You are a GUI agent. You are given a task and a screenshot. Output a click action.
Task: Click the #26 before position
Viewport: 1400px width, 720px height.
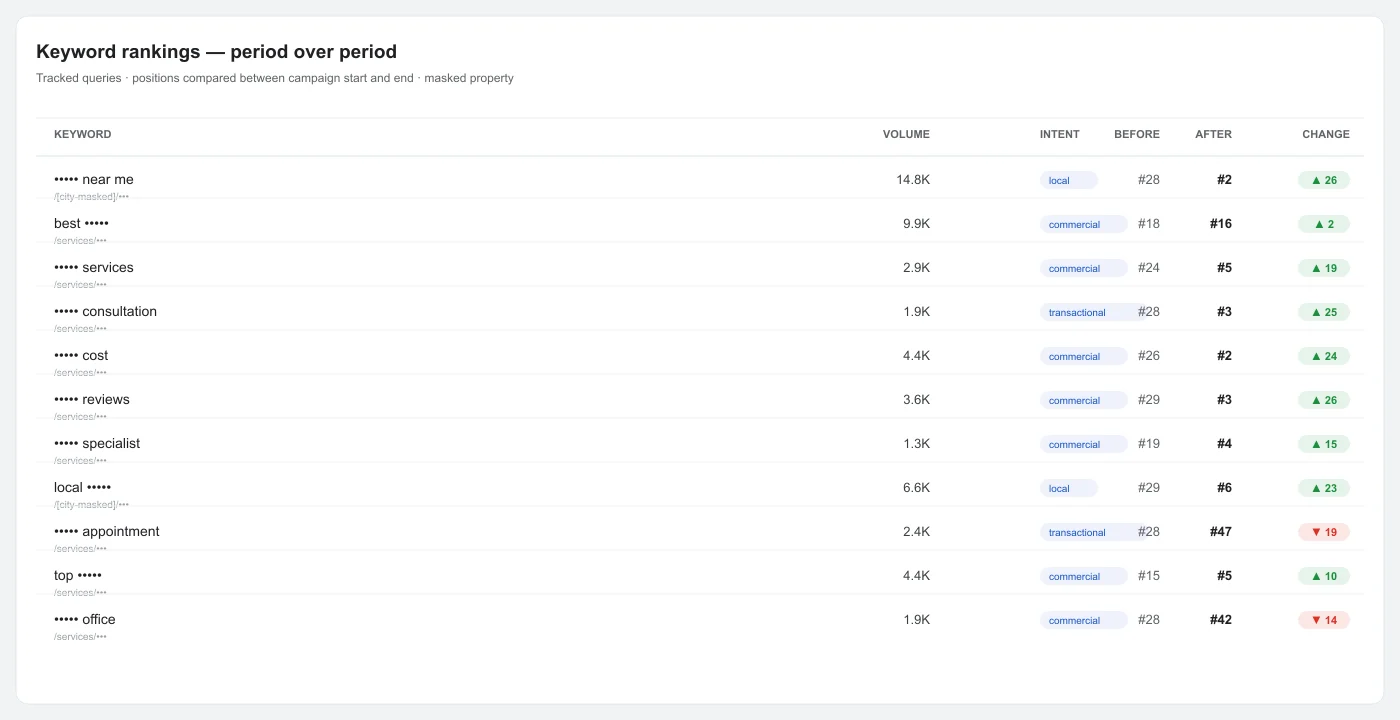pos(1149,356)
